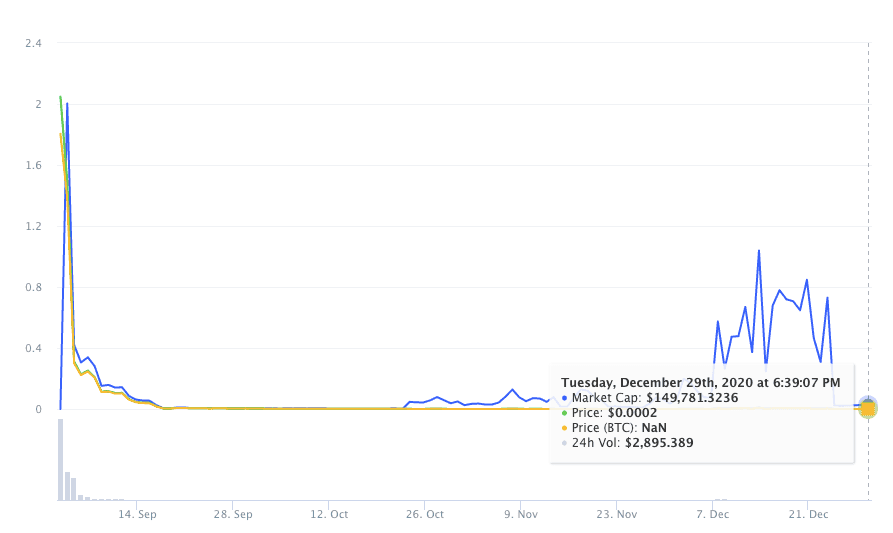Click the gray 24h Vol dot in tooltip
Screen dimensions: 893x533
pyautogui.click(x=564, y=443)
